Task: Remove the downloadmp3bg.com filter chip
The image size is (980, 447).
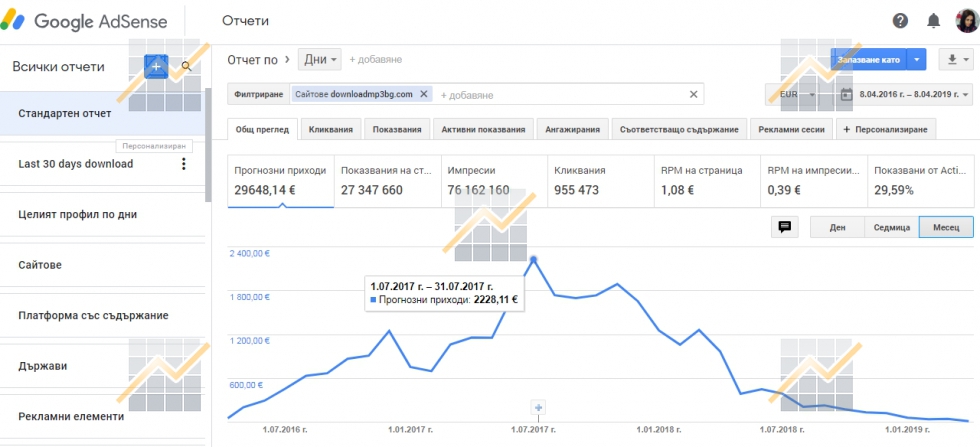Action: click(x=423, y=94)
